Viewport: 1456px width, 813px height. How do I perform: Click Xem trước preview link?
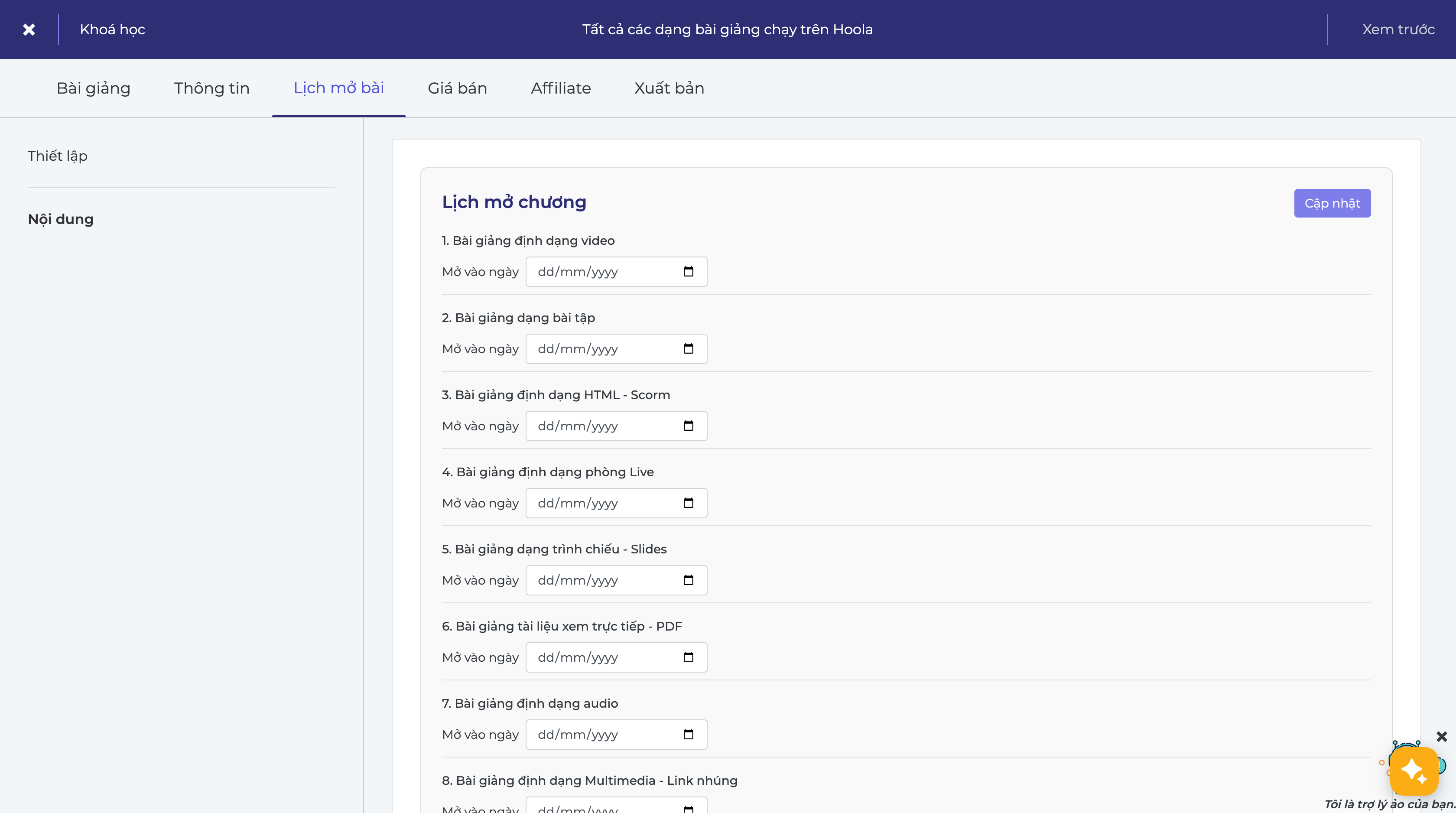coord(1398,29)
